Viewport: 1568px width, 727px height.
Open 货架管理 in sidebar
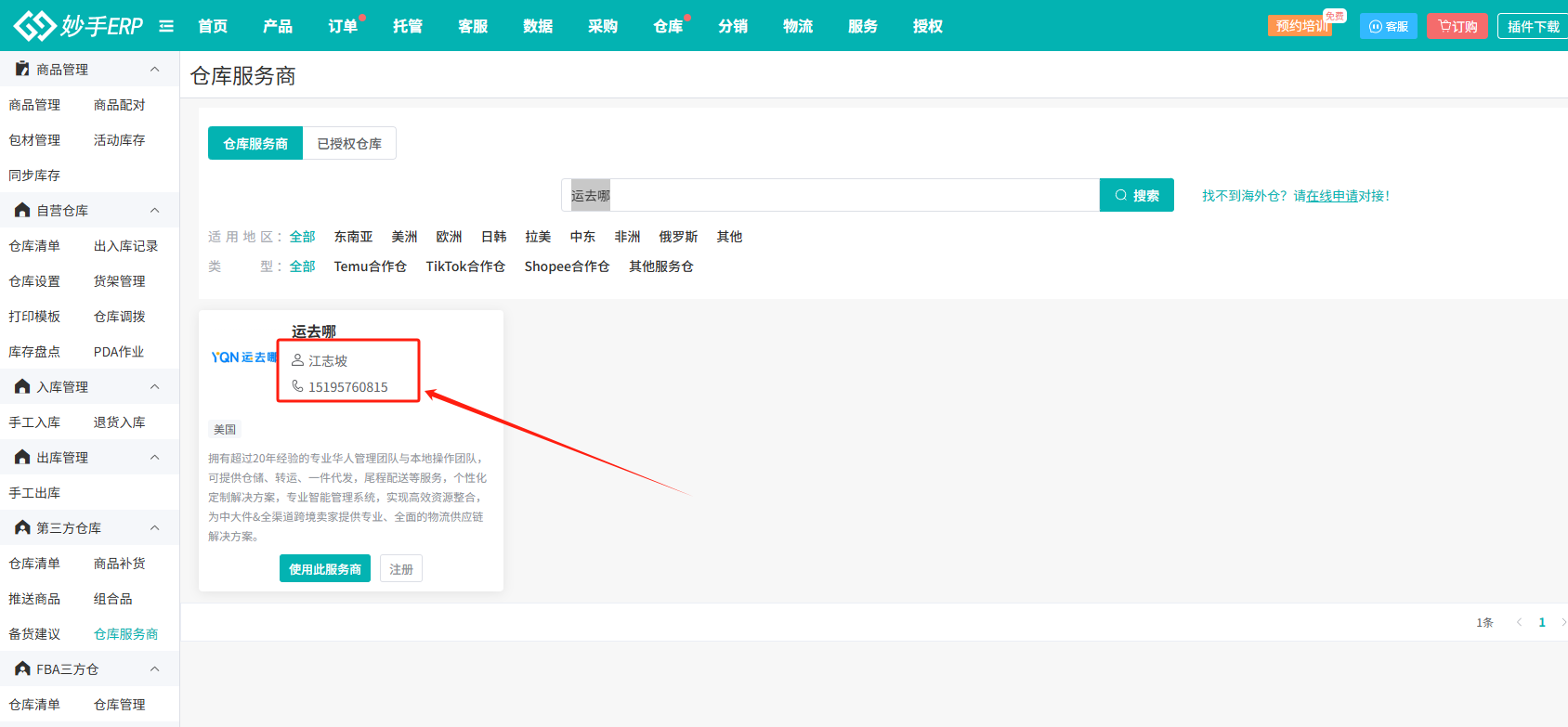(120, 281)
